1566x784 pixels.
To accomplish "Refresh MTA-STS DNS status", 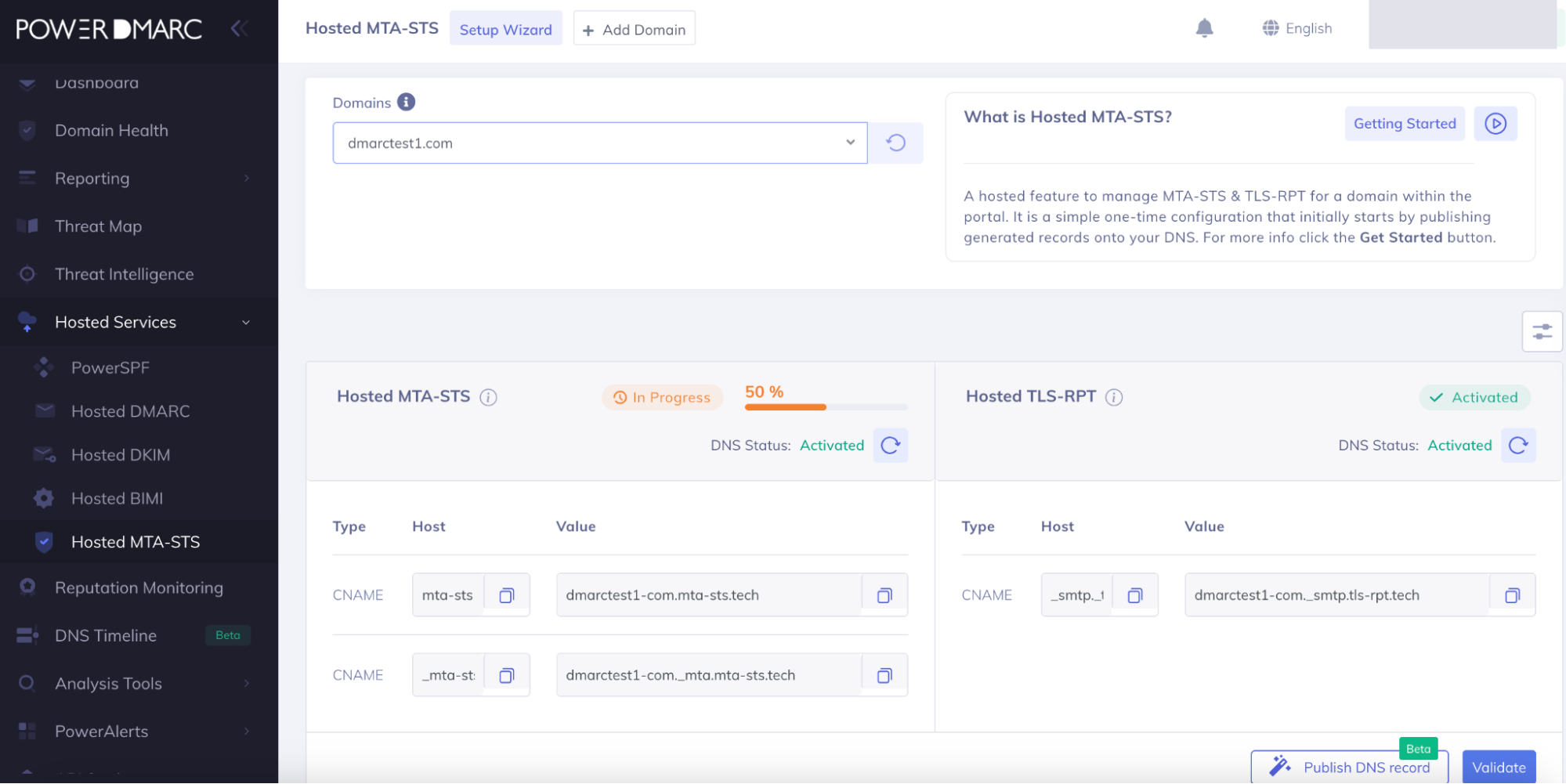I will 891,445.
